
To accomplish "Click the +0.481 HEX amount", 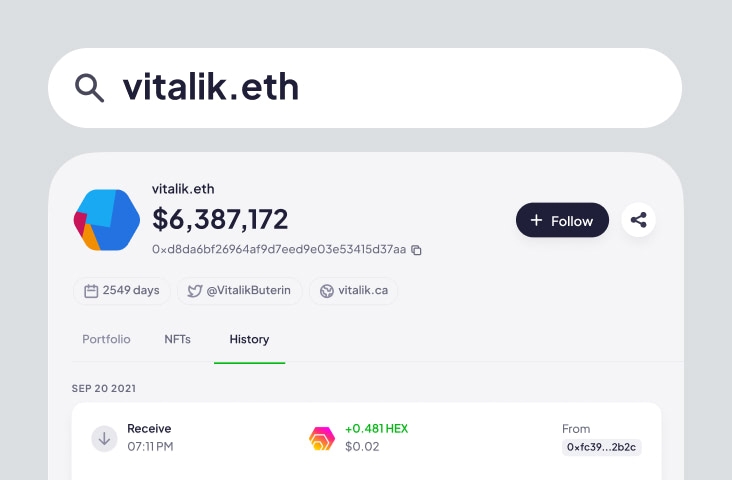I will 376,429.
